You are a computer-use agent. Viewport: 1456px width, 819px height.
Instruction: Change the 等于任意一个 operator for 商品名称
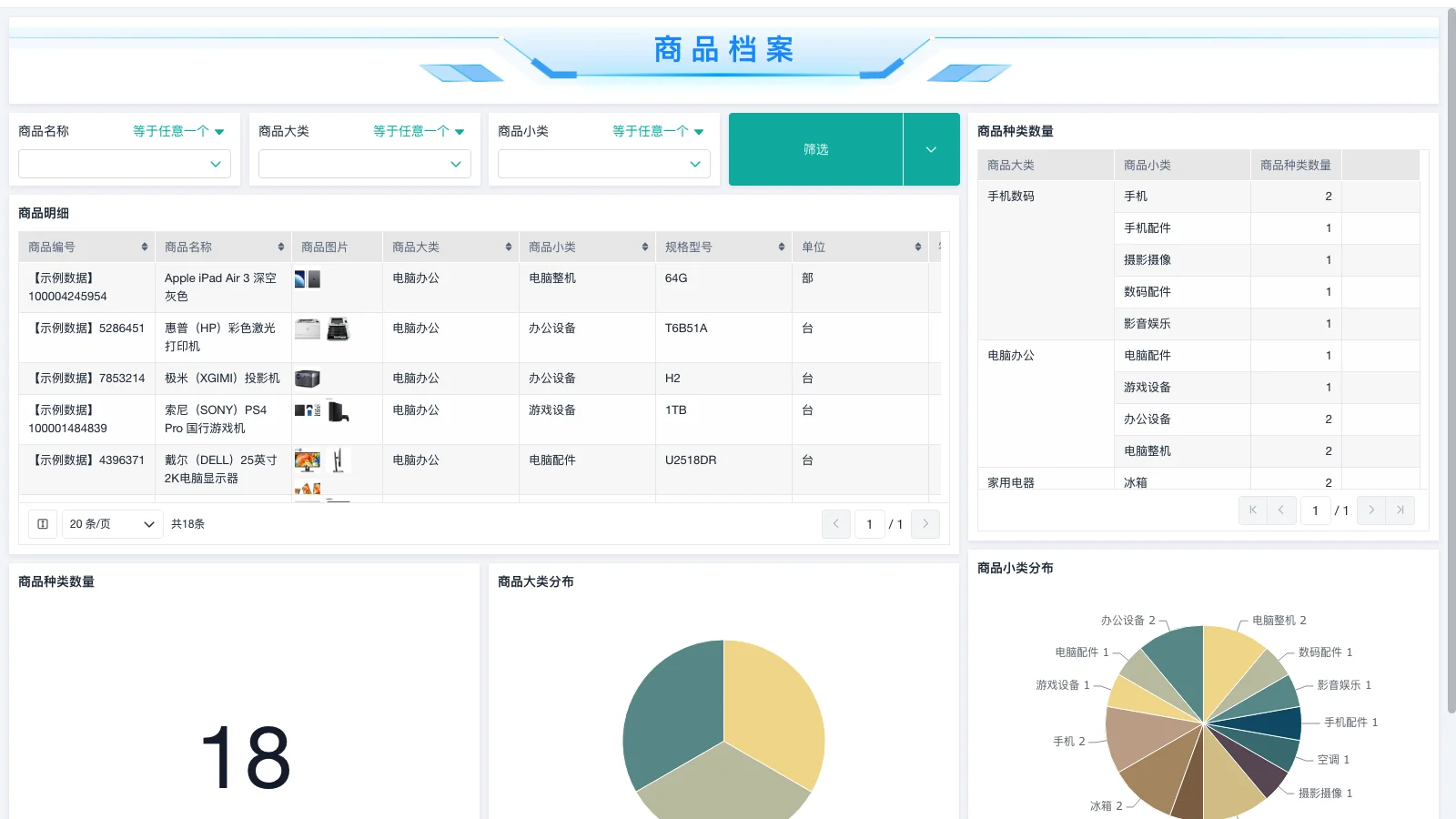click(179, 130)
